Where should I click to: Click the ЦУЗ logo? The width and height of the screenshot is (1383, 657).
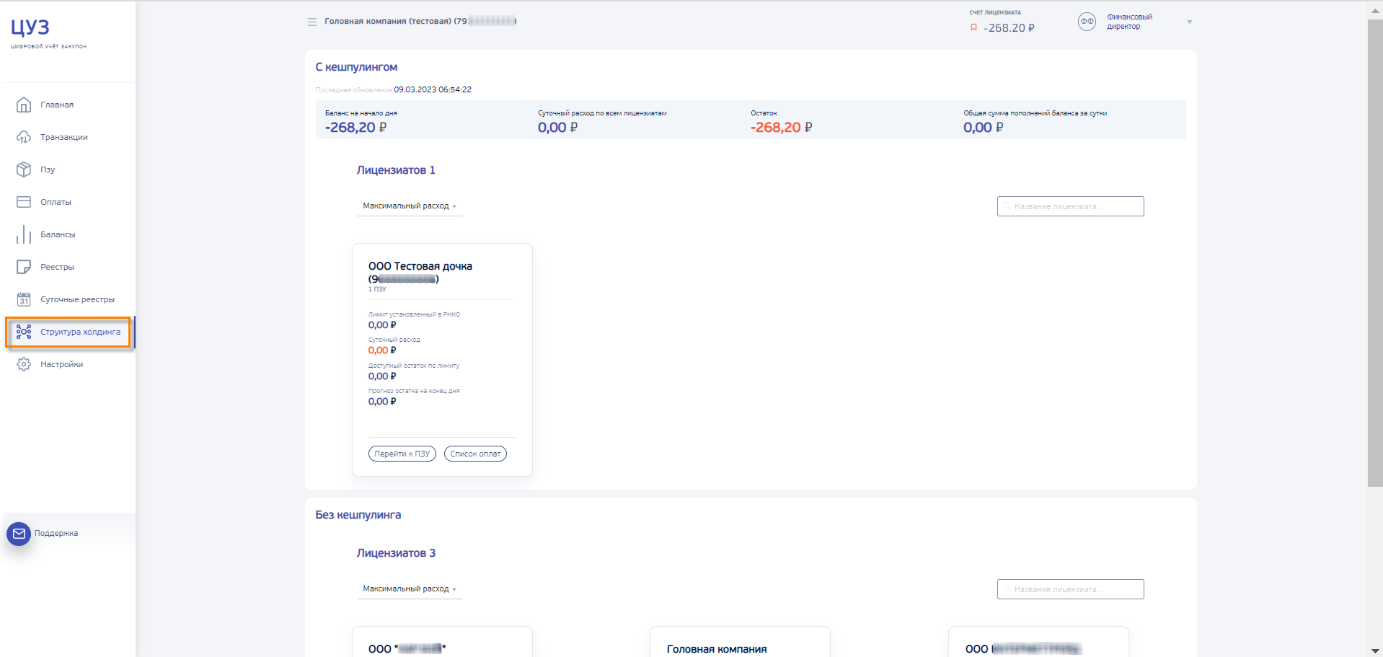pyautogui.click(x=30, y=28)
